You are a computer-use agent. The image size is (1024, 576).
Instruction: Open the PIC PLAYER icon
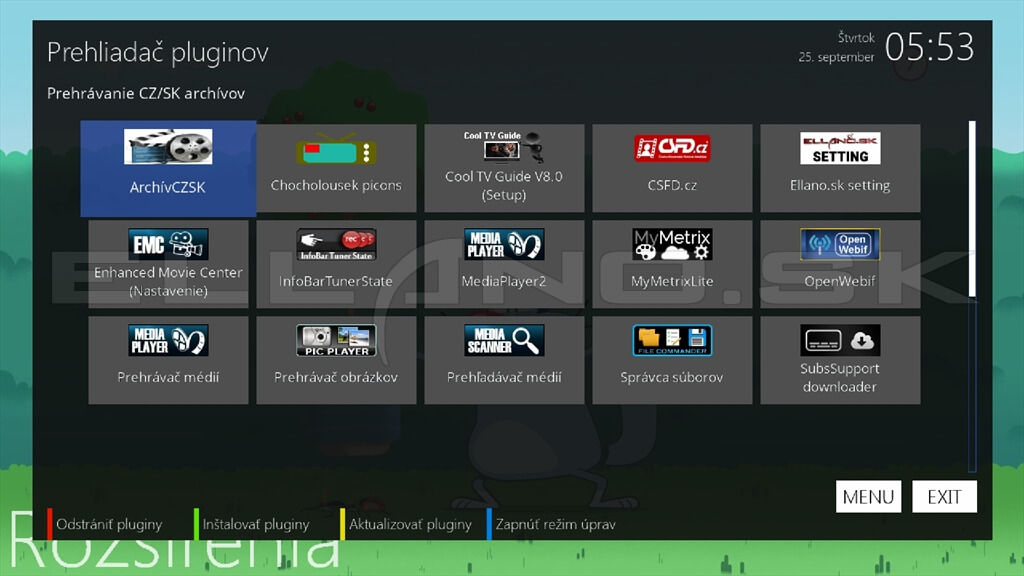coord(336,340)
